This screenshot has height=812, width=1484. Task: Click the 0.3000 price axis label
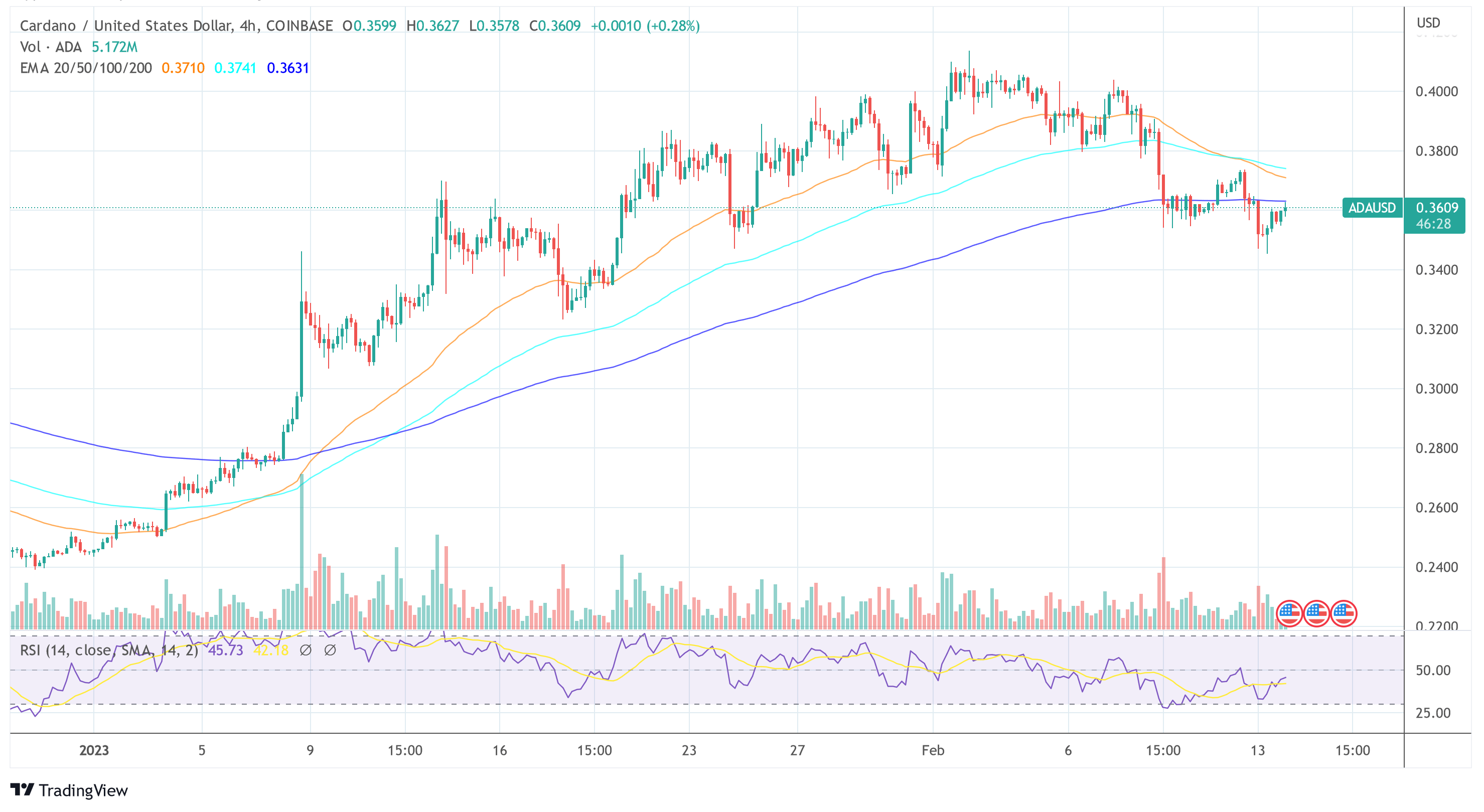[x=1437, y=388]
